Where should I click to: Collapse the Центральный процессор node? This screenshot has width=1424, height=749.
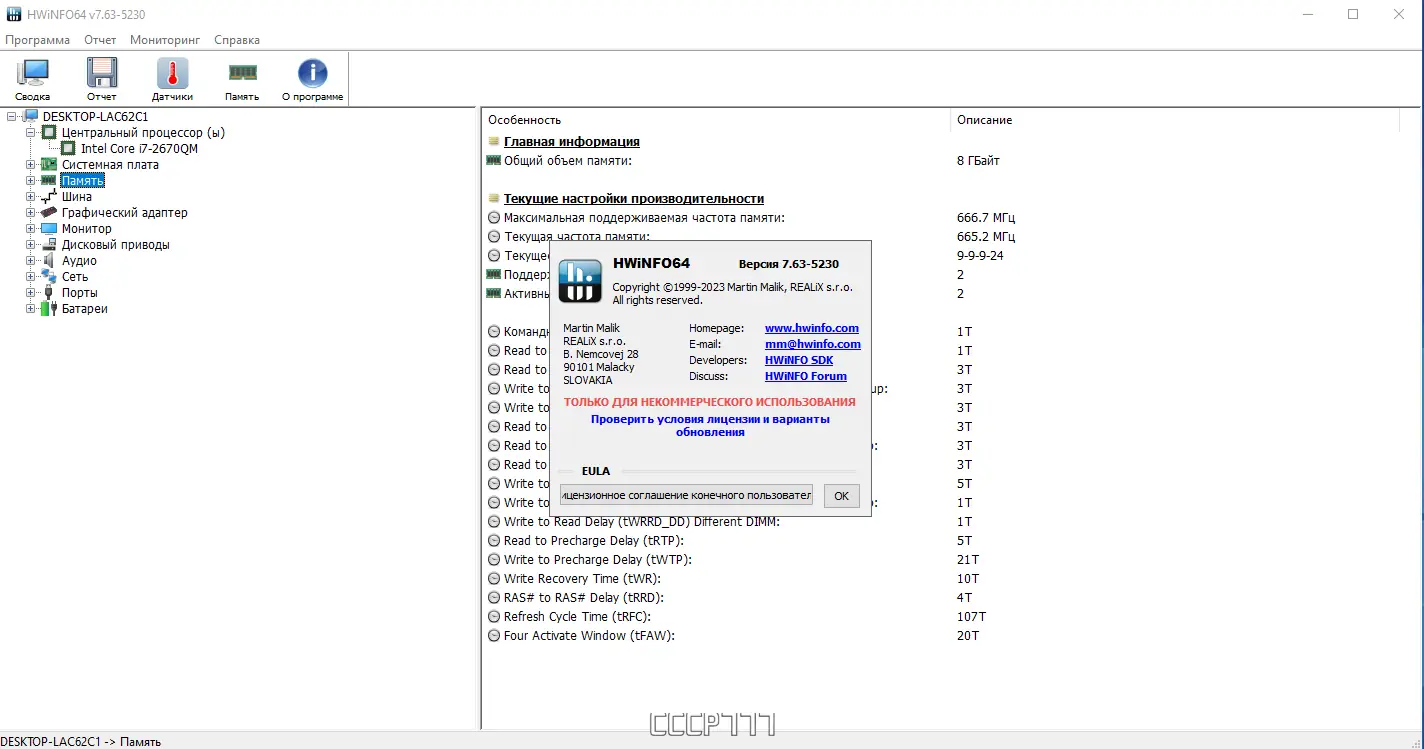30,133
